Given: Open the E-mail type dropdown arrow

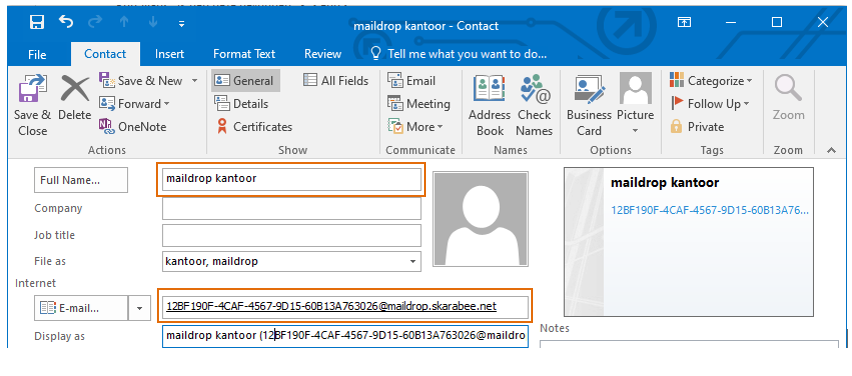Looking at the screenshot, I should point(140,308).
